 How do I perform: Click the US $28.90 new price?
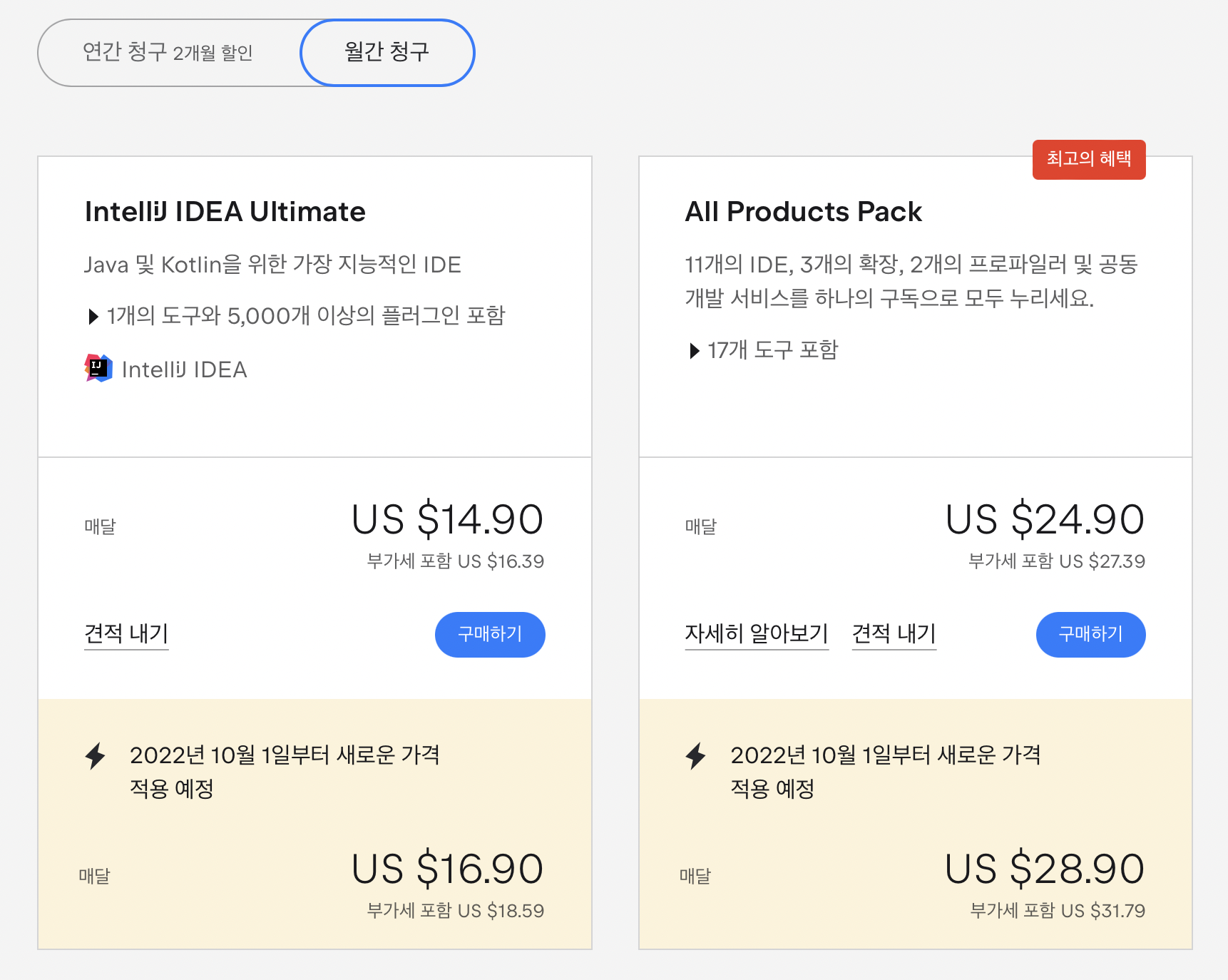(1045, 869)
